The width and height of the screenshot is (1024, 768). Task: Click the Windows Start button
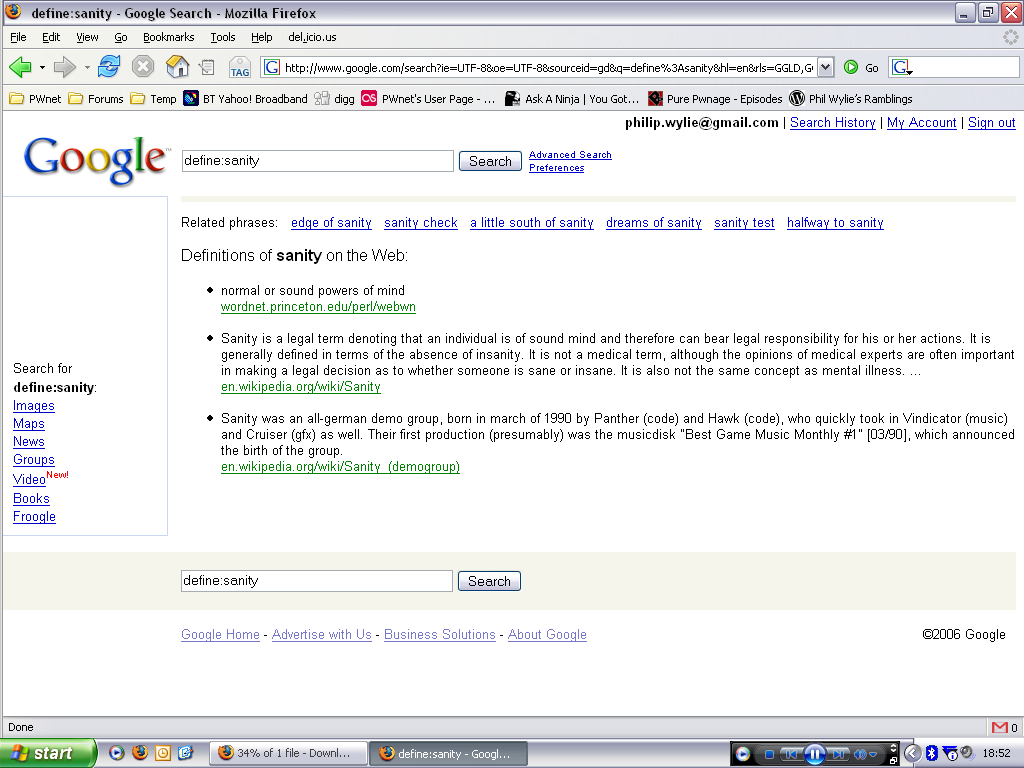pyautogui.click(x=47, y=753)
